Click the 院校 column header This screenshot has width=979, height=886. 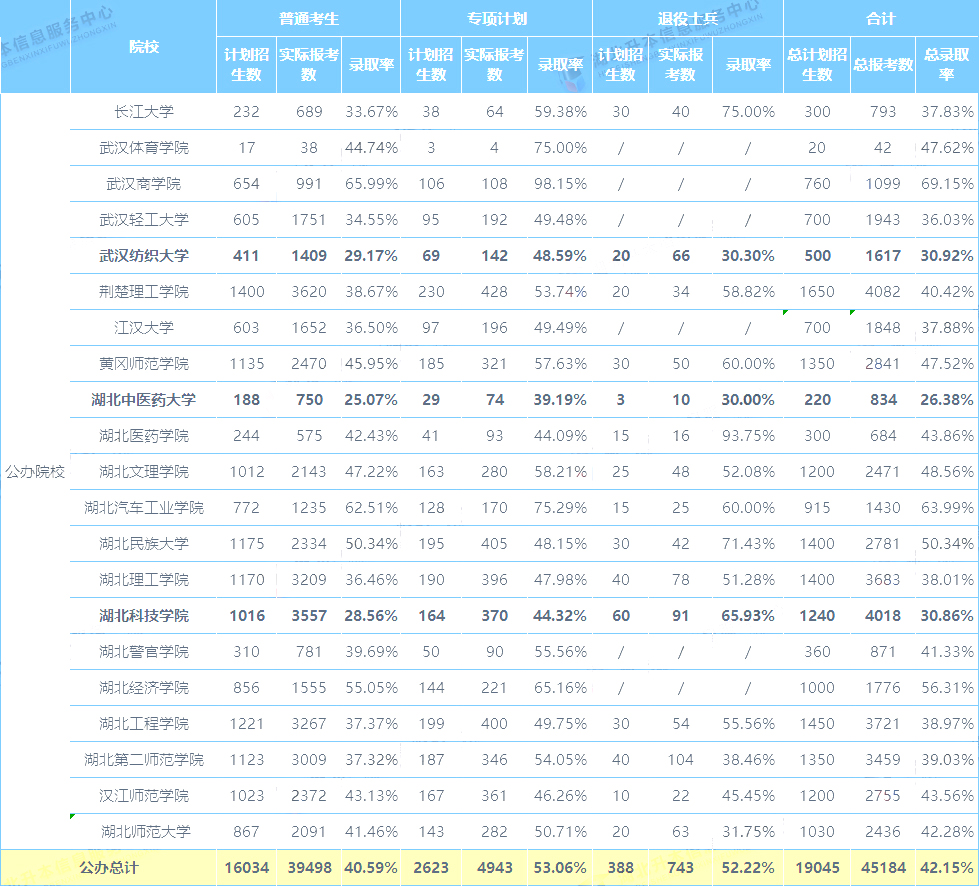pos(144,47)
